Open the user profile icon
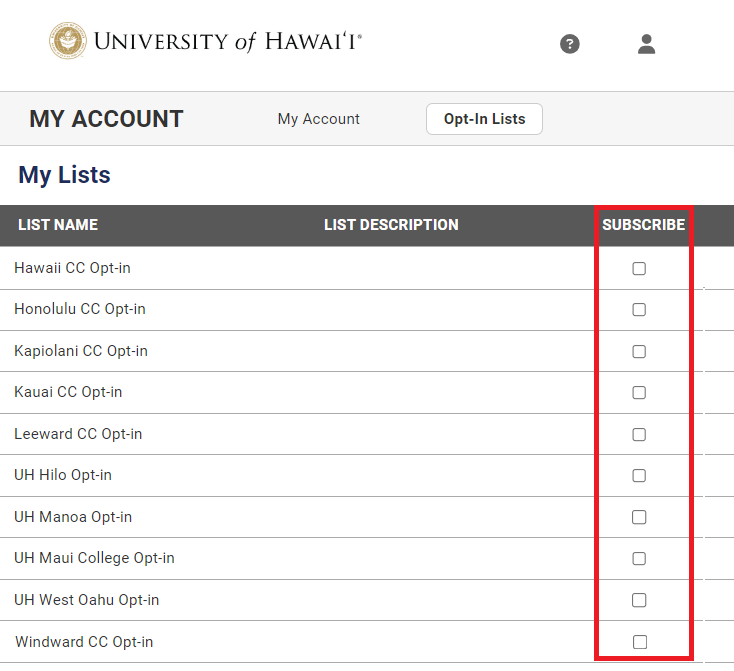Screen dimensions: 734x671 (646, 44)
